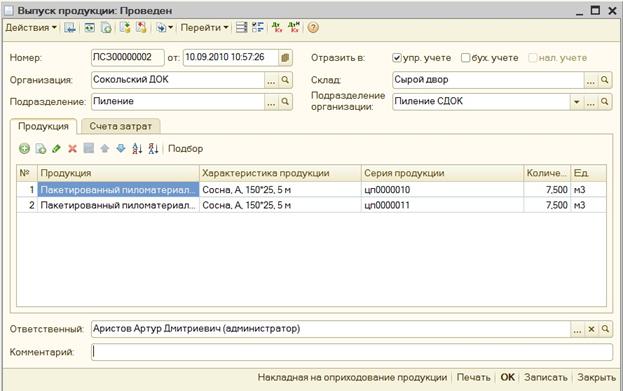Open the Дт/Кт postings icon
This screenshot has height=391, width=623.
point(277,28)
